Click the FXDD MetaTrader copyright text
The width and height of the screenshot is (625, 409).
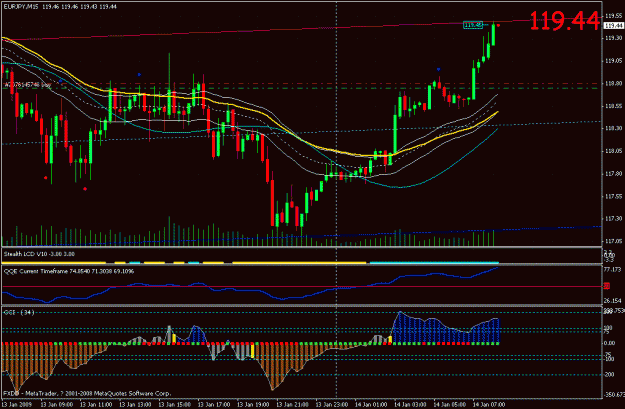(x=87, y=393)
